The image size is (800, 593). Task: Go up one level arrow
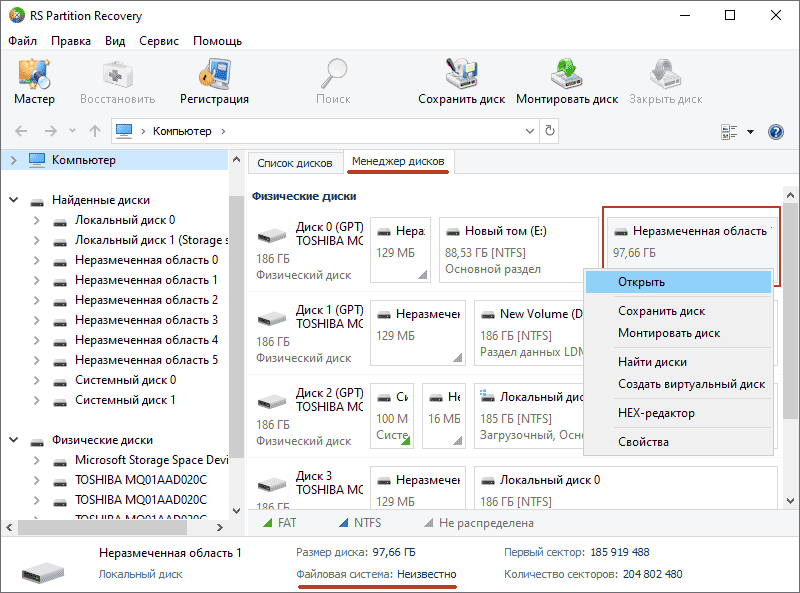pyautogui.click(x=95, y=131)
